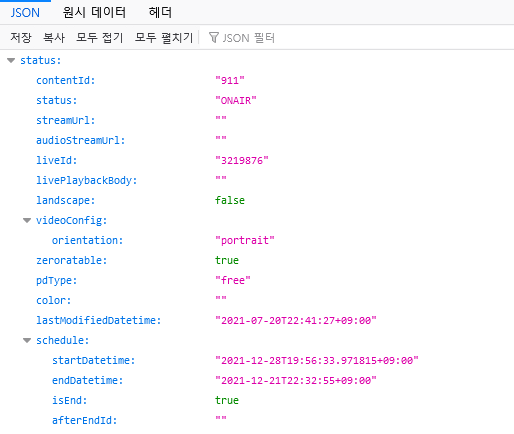Select the true value of isEnd
514x434 pixels.
(x=227, y=400)
